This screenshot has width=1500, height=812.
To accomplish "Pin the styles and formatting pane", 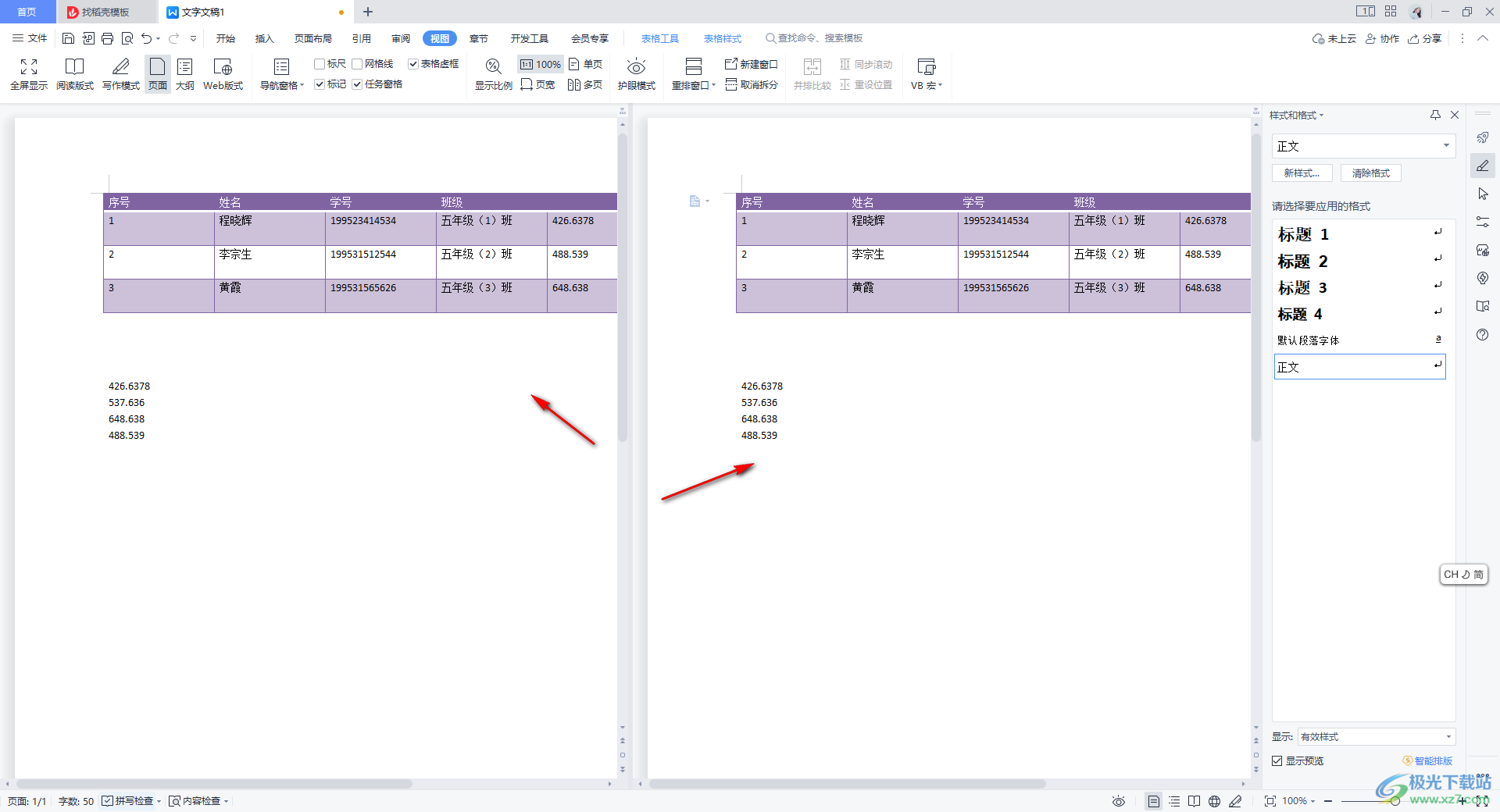I will (1435, 115).
